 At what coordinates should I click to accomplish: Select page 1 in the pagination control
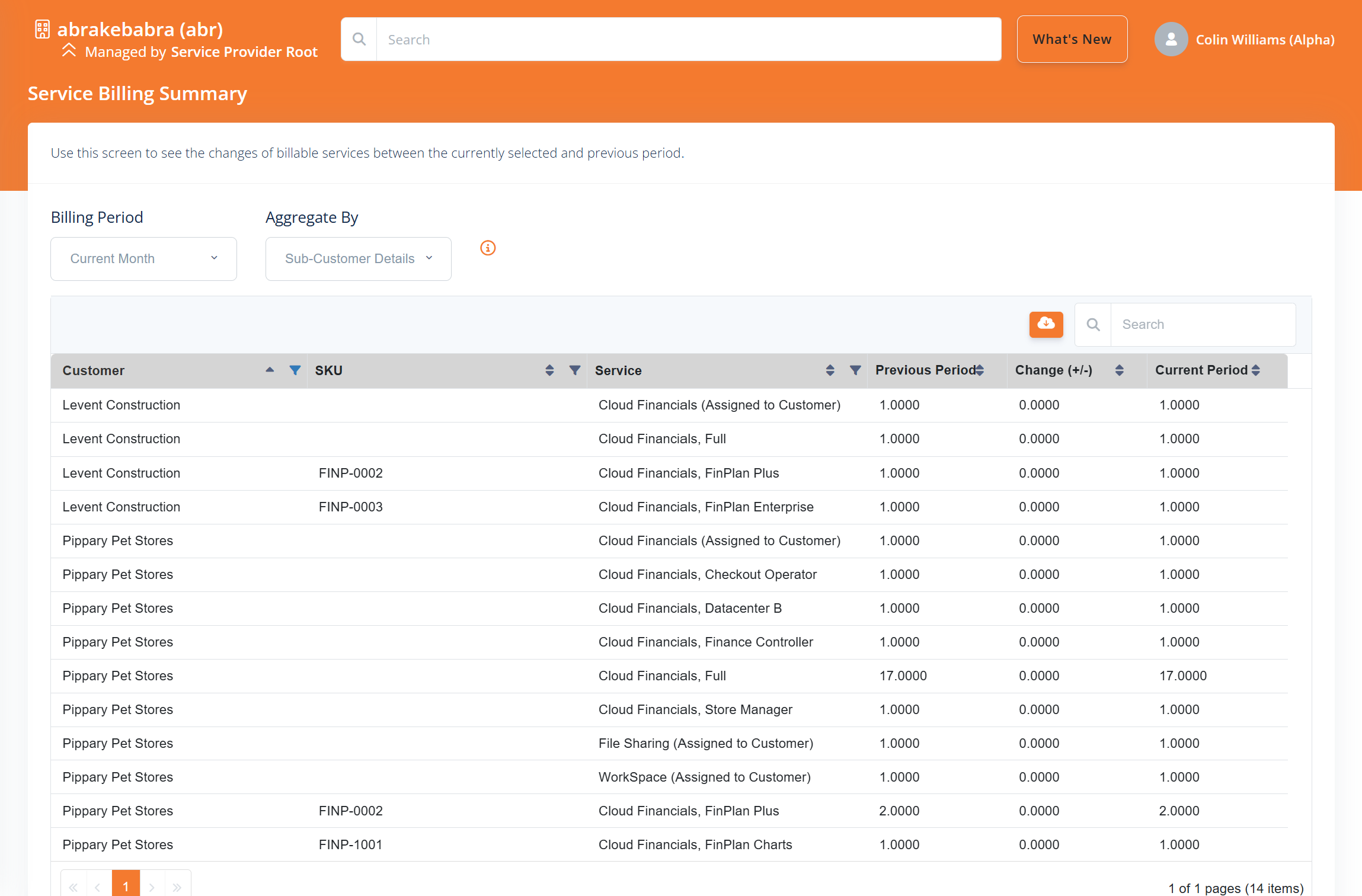click(x=126, y=887)
